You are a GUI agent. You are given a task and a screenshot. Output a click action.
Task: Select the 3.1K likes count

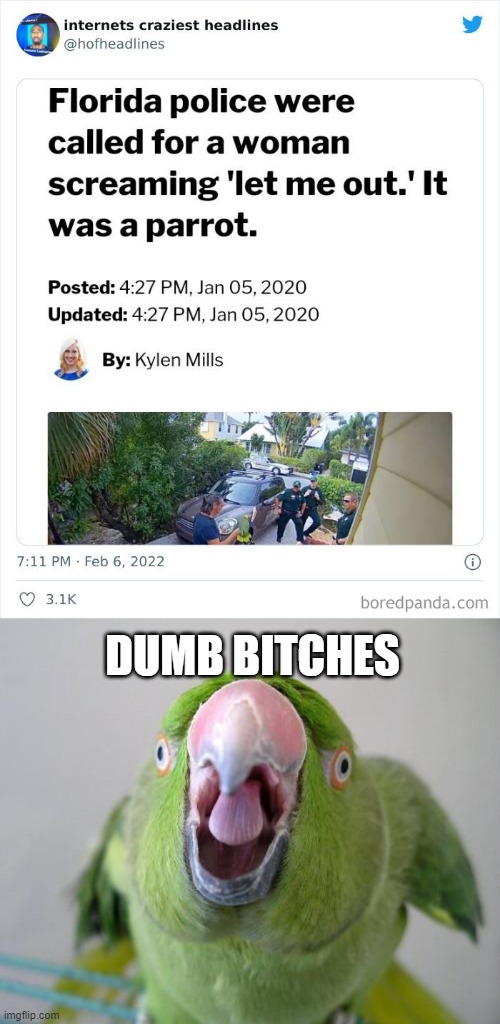61,600
